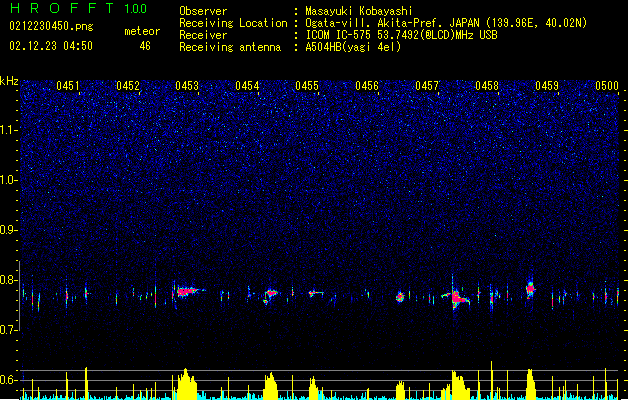This screenshot has height=400, width=629.
Task: Click the meteor label above the count
Action: (x=142, y=31)
